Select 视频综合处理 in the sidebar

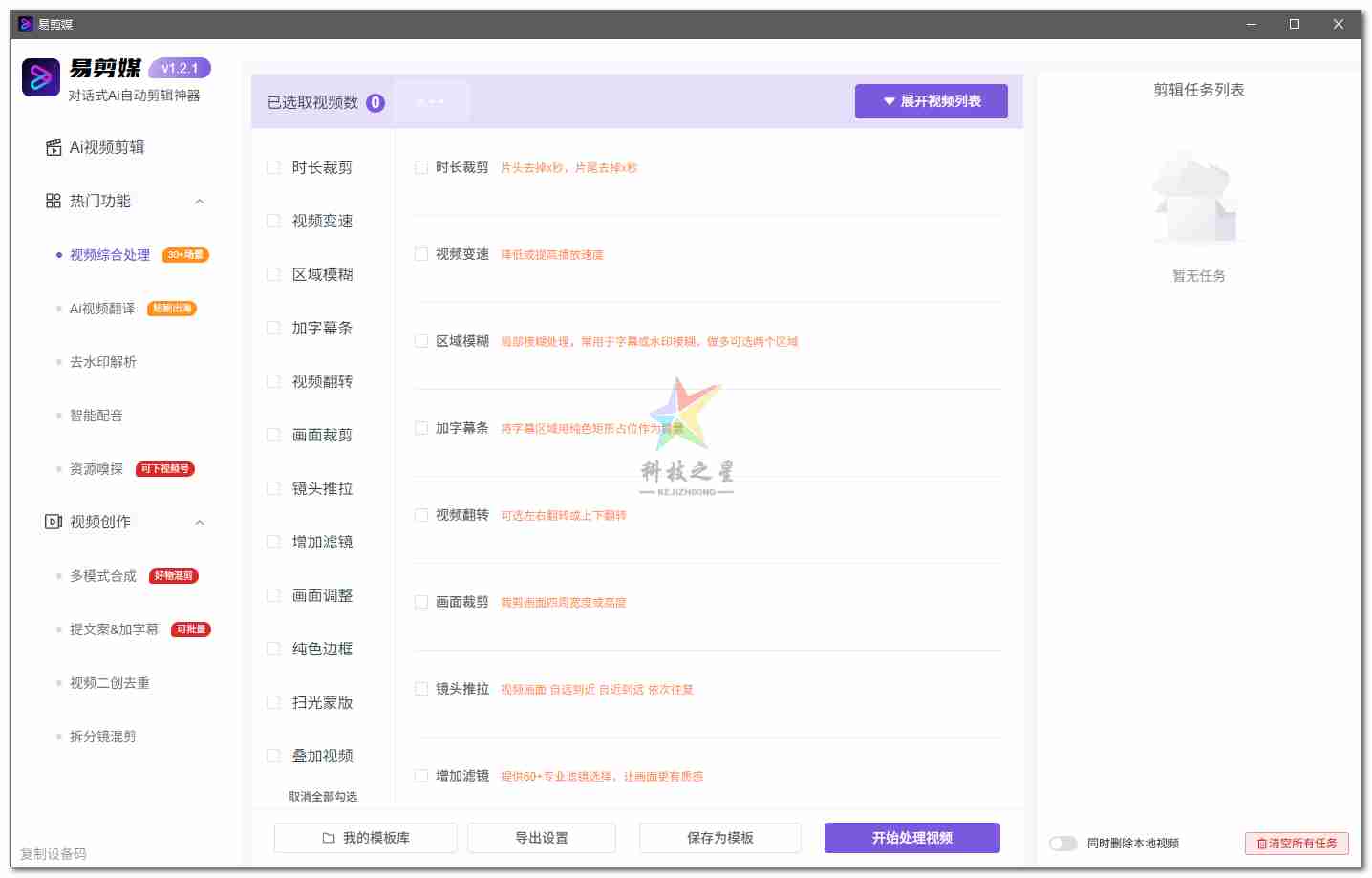[x=107, y=254]
